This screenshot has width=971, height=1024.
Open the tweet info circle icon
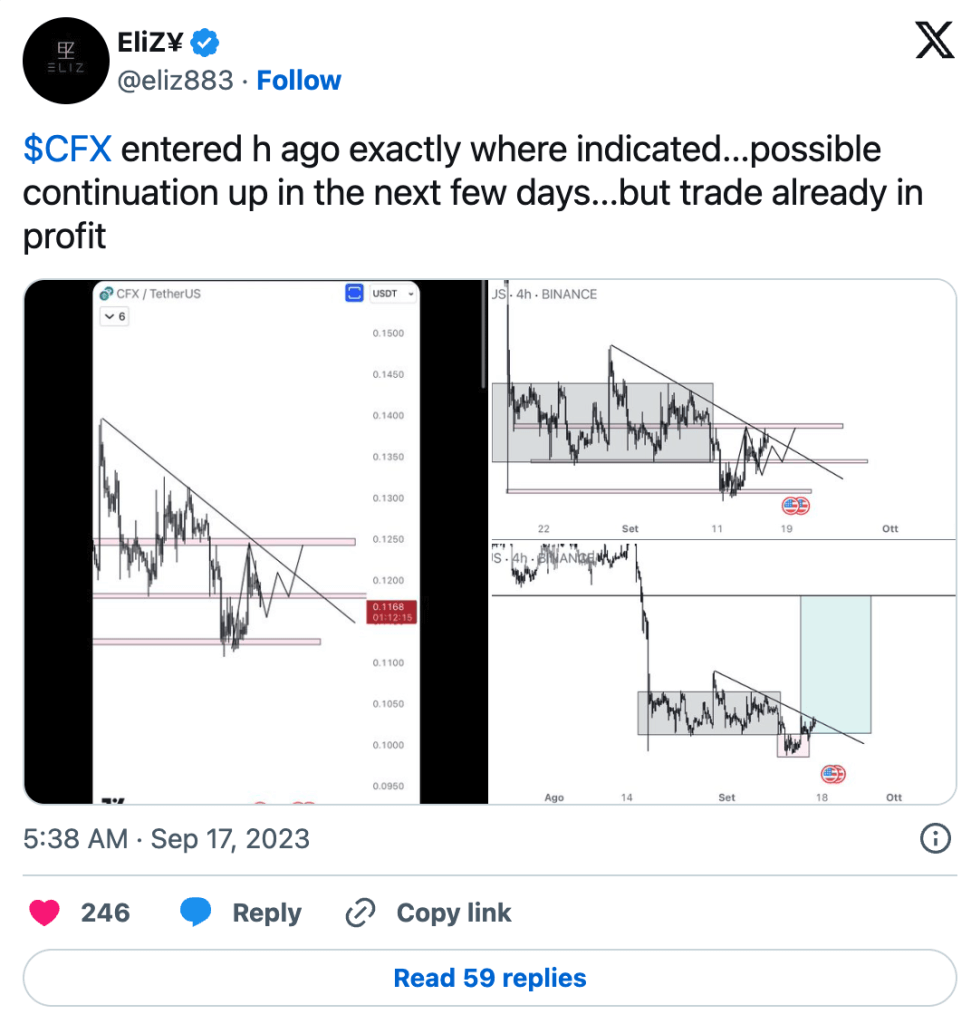click(x=935, y=839)
